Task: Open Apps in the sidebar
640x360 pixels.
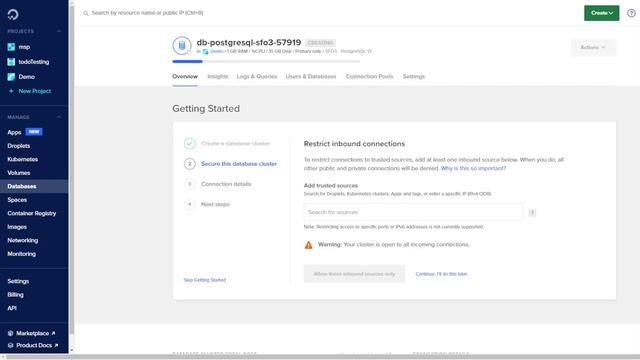Action: click(x=14, y=132)
